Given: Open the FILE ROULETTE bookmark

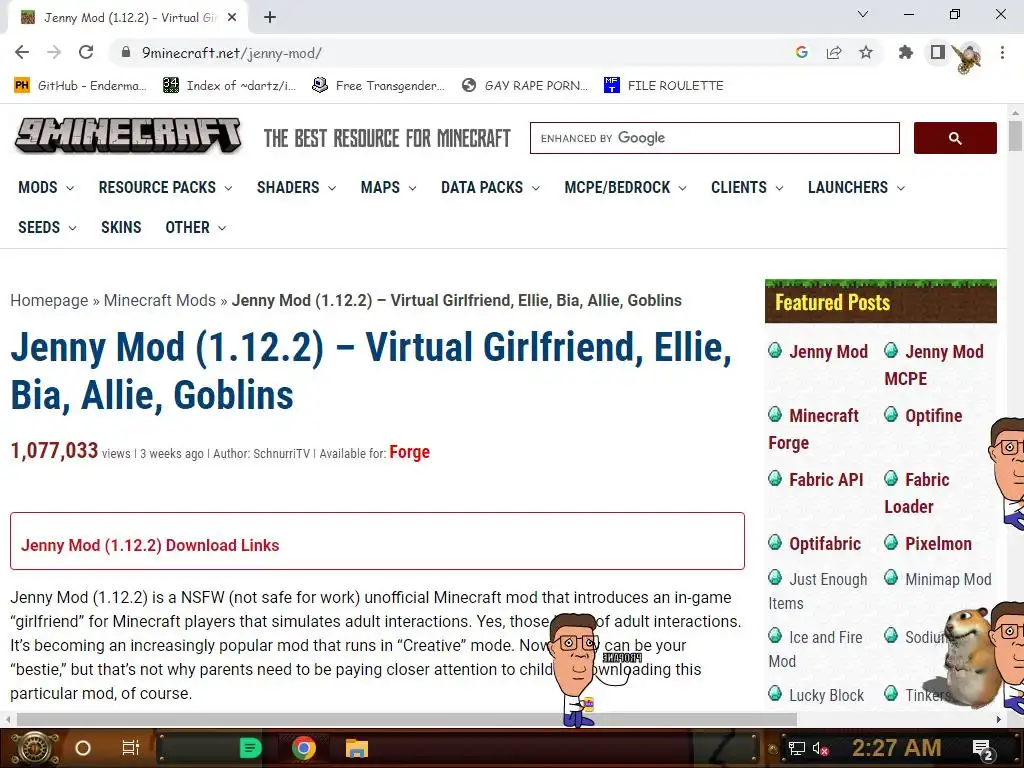Looking at the screenshot, I should click(664, 86).
